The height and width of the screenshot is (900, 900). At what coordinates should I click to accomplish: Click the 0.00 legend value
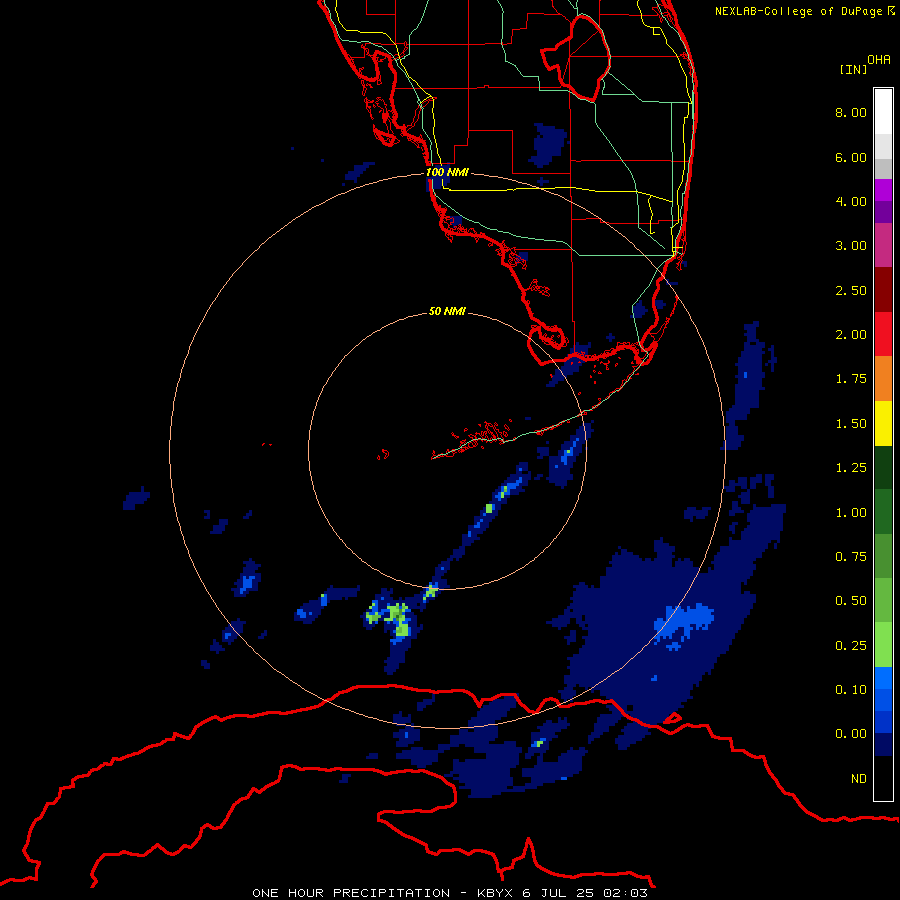(851, 734)
